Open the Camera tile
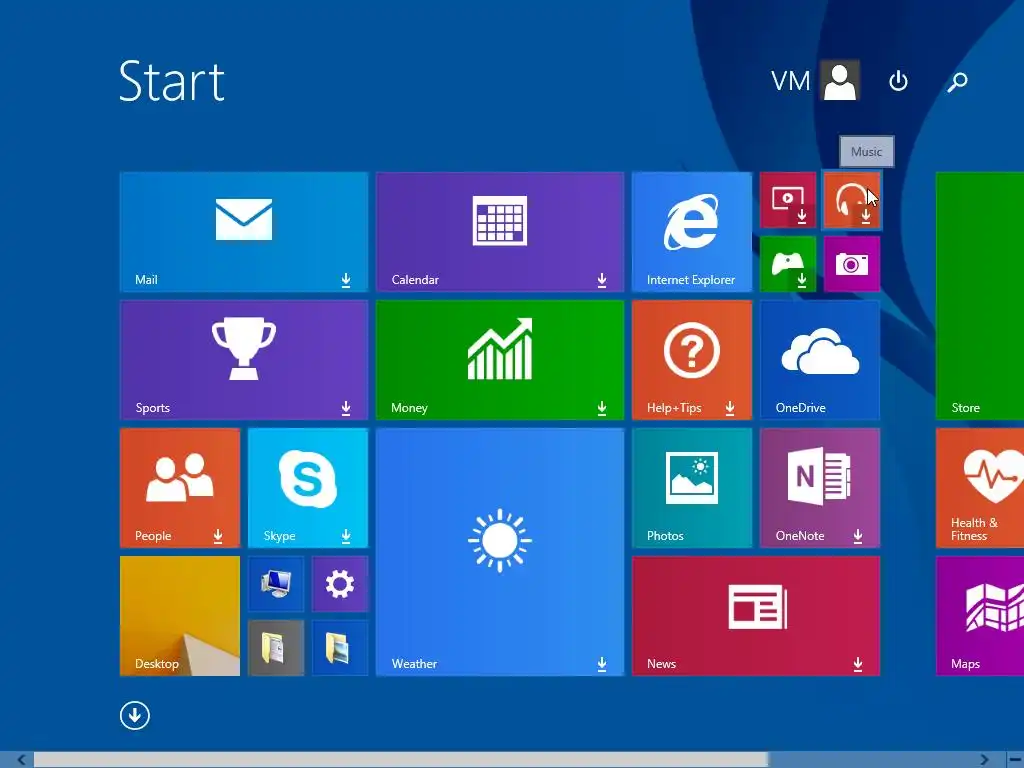The height and width of the screenshot is (768, 1024). pos(852,264)
